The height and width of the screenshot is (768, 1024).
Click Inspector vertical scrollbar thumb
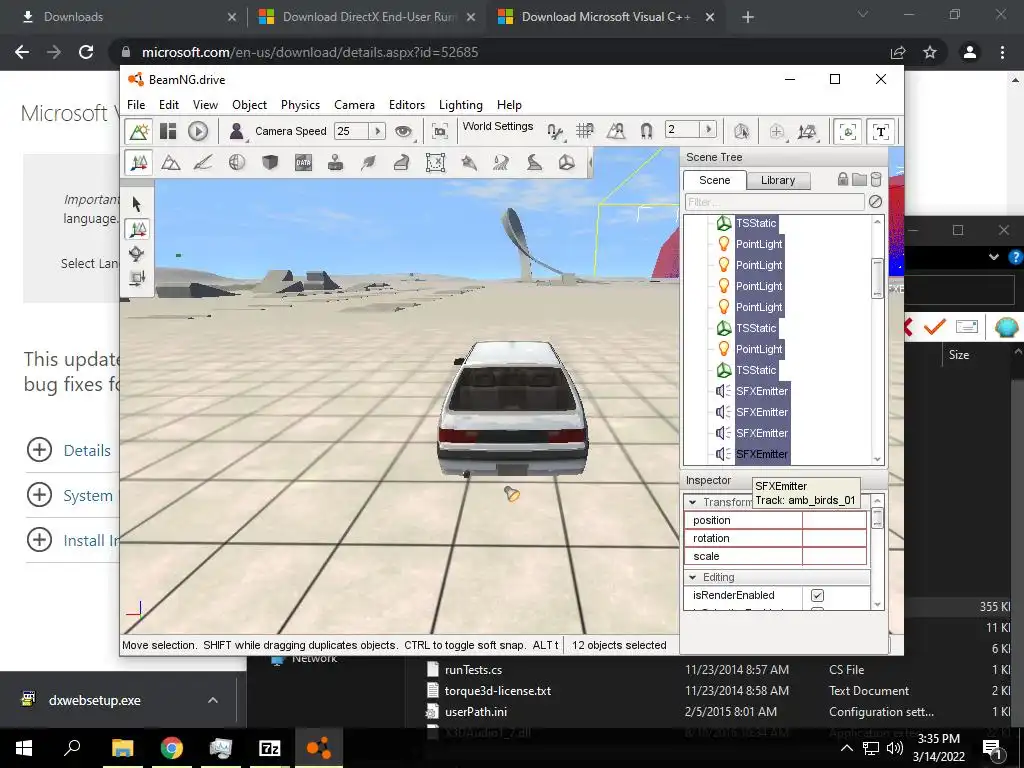point(877,518)
